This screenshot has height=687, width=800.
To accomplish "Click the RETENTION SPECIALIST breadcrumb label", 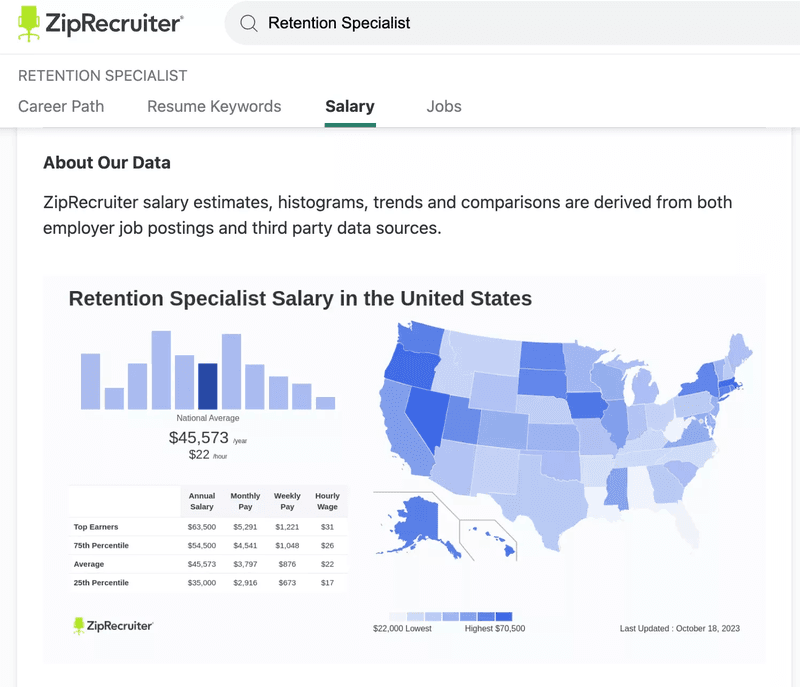I will (102, 75).
